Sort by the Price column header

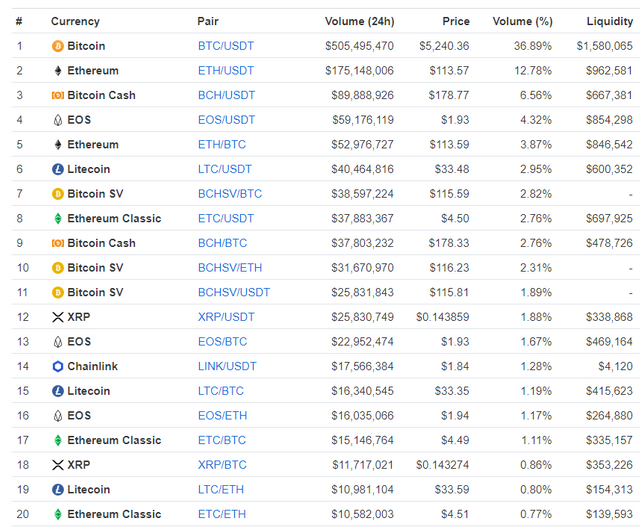[456, 21]
